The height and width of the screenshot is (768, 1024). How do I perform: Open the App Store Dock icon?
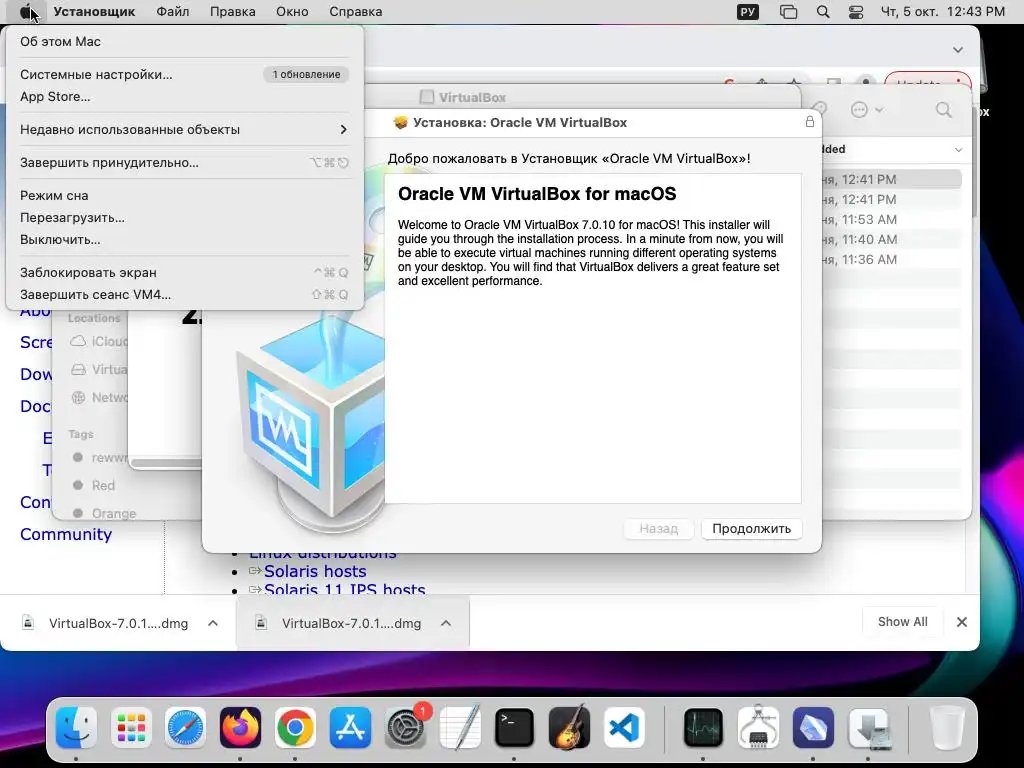click(x=350, y=728)
